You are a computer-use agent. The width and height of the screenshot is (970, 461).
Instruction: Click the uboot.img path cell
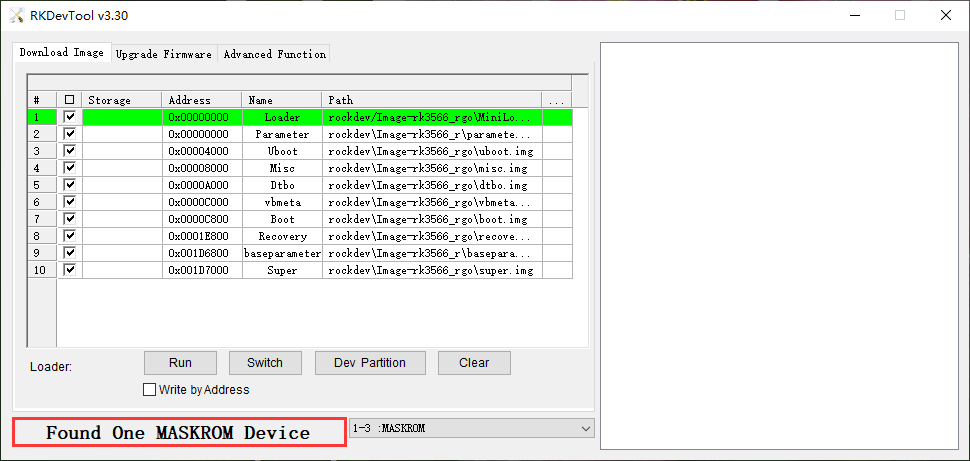click(x=432, y=151)
